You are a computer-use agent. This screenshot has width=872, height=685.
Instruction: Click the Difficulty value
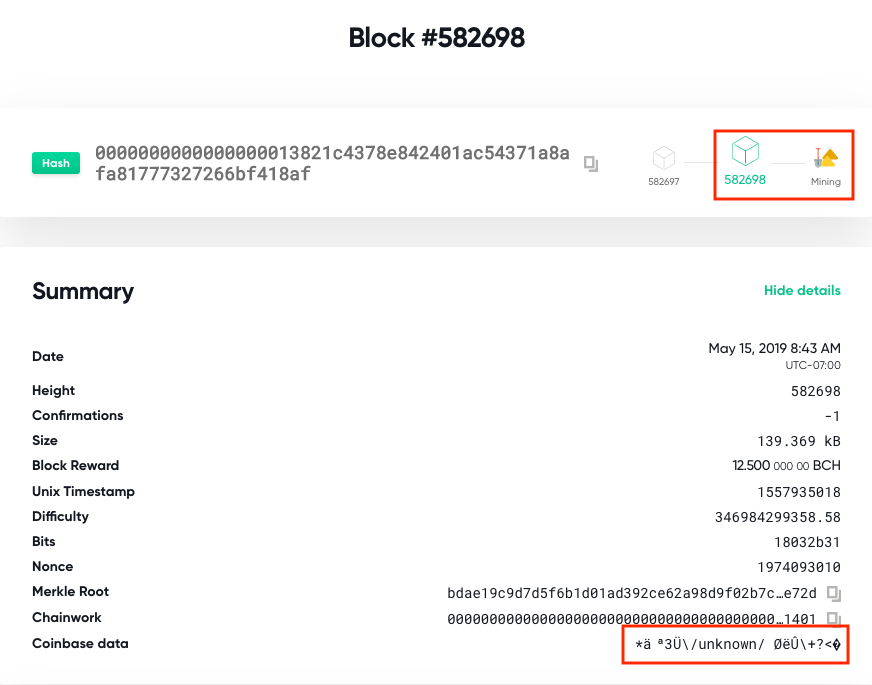(x=778, y=517)
